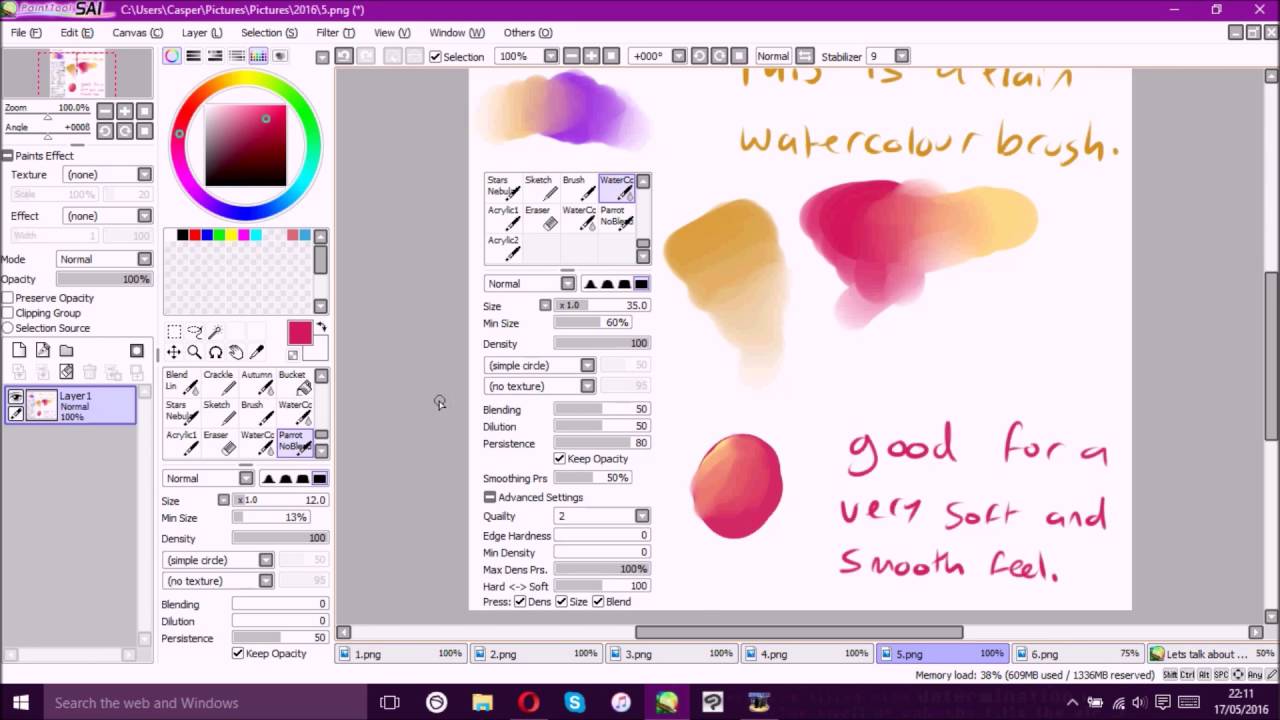
Task: Show the color wheel panel
Action: click(x=173, y=56)
